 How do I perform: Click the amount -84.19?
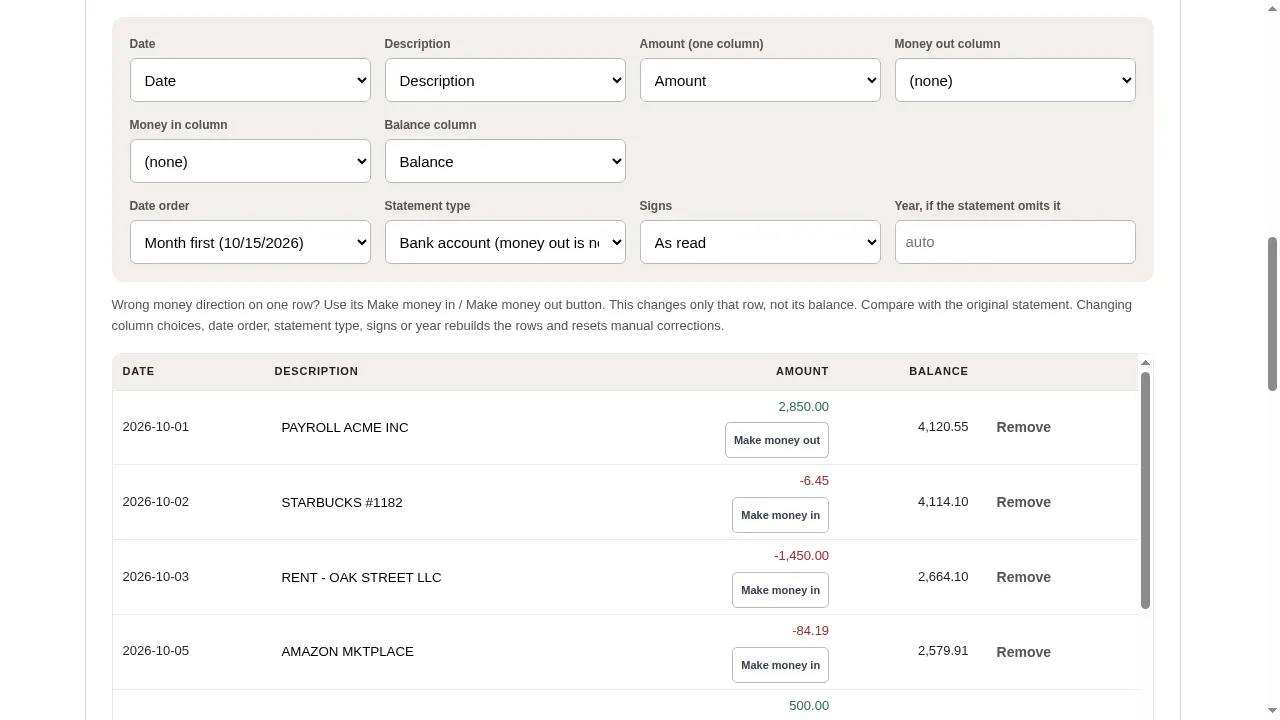[x=810, y=631]
